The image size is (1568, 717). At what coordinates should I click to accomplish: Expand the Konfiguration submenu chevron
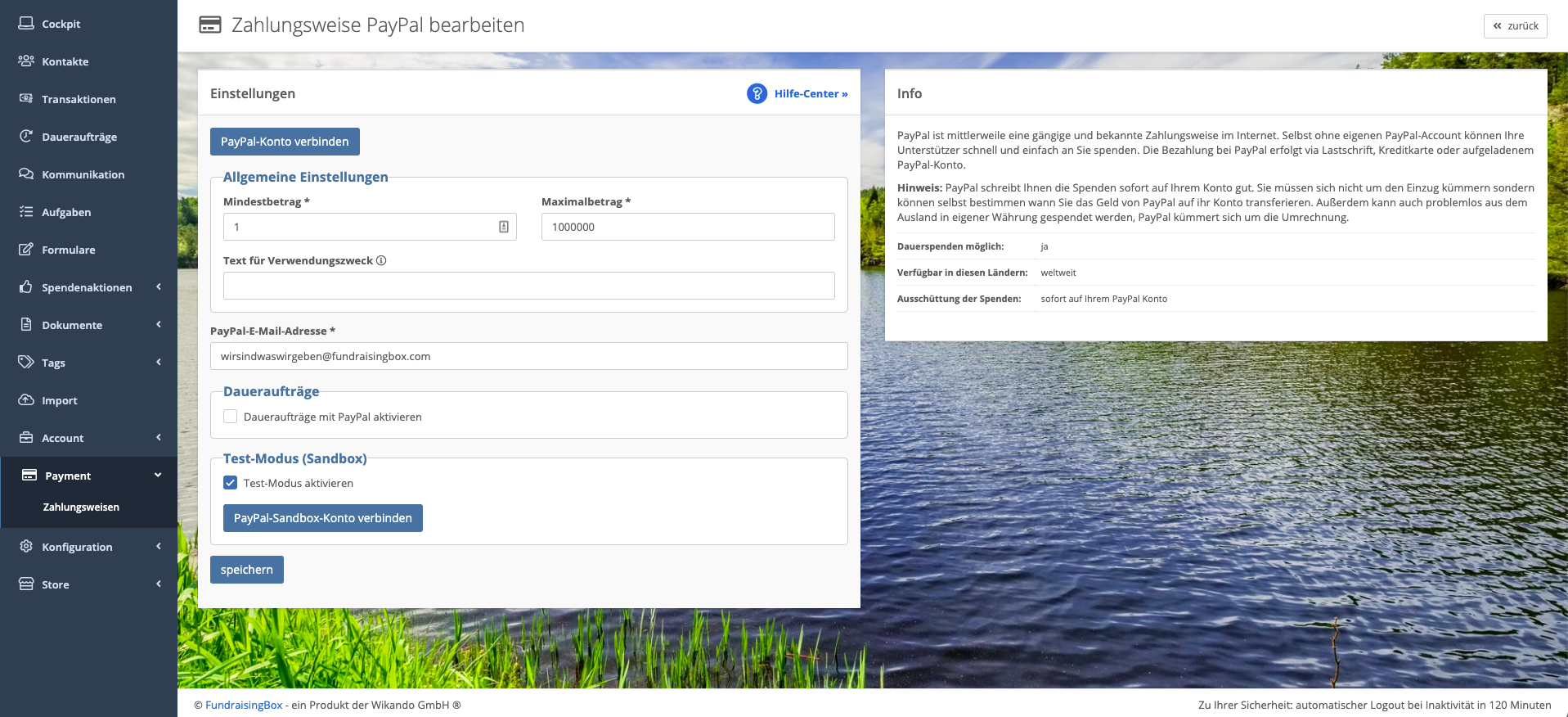coord(159,546)
